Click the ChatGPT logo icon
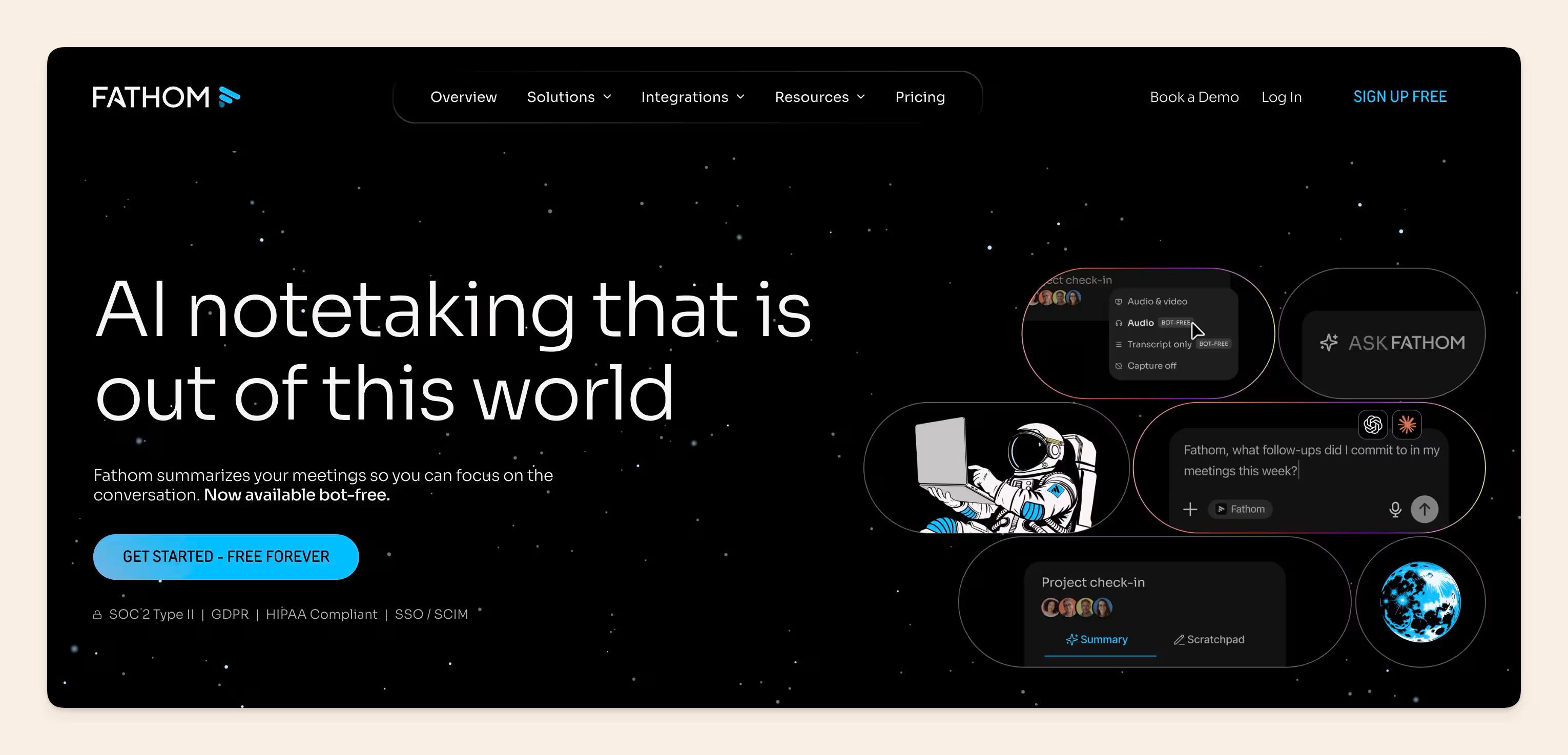The width and height of the screenshot is (1568, 755). tap(1373, 424)
